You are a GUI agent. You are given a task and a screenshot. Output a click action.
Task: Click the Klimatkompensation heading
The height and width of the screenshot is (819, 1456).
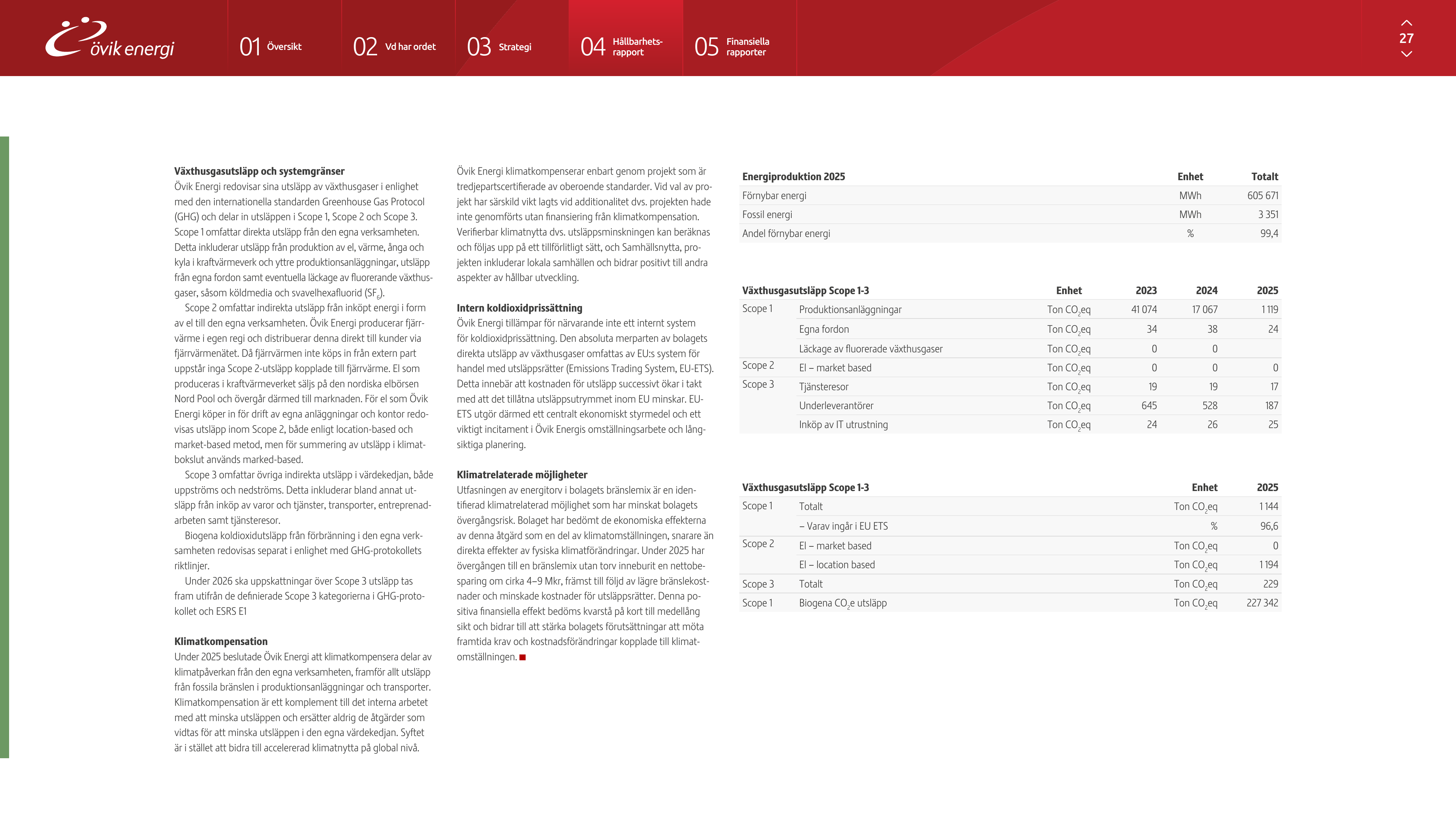point(221,641)
